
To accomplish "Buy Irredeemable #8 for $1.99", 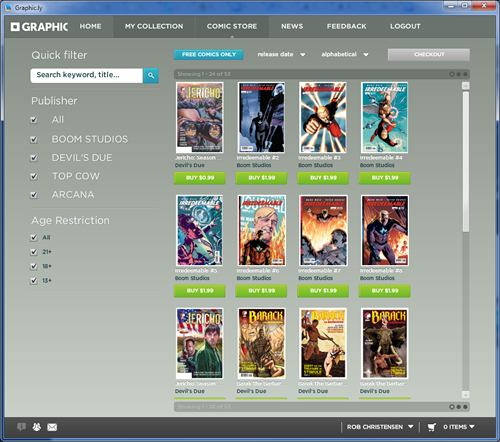I will [385, 291].
